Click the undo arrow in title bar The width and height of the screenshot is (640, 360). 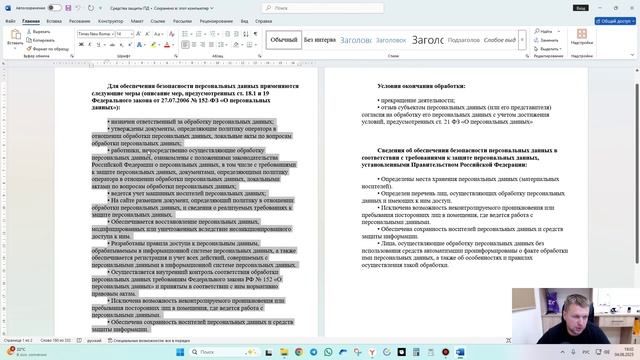coord(78,8)
